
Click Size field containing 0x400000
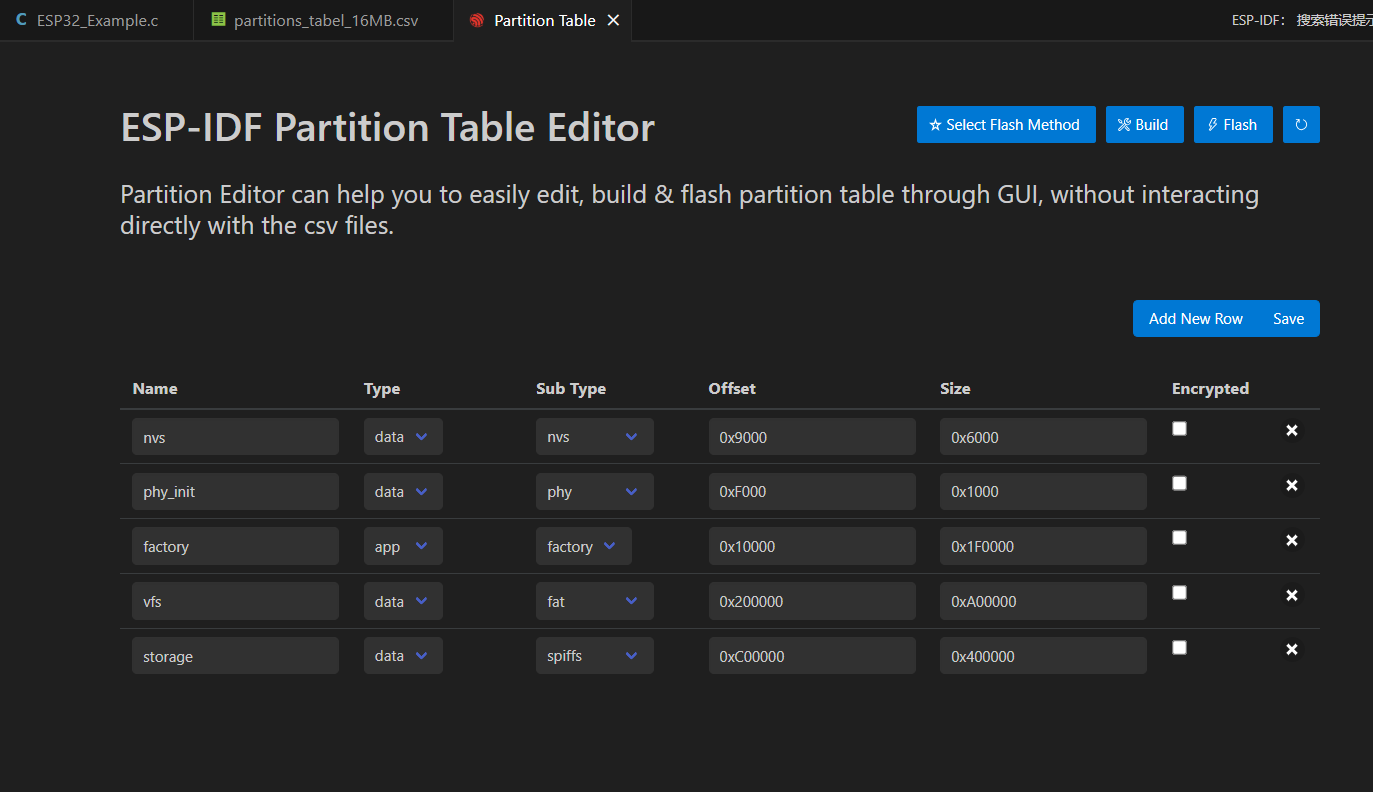pyautogui.click(x=1043, y=656)
